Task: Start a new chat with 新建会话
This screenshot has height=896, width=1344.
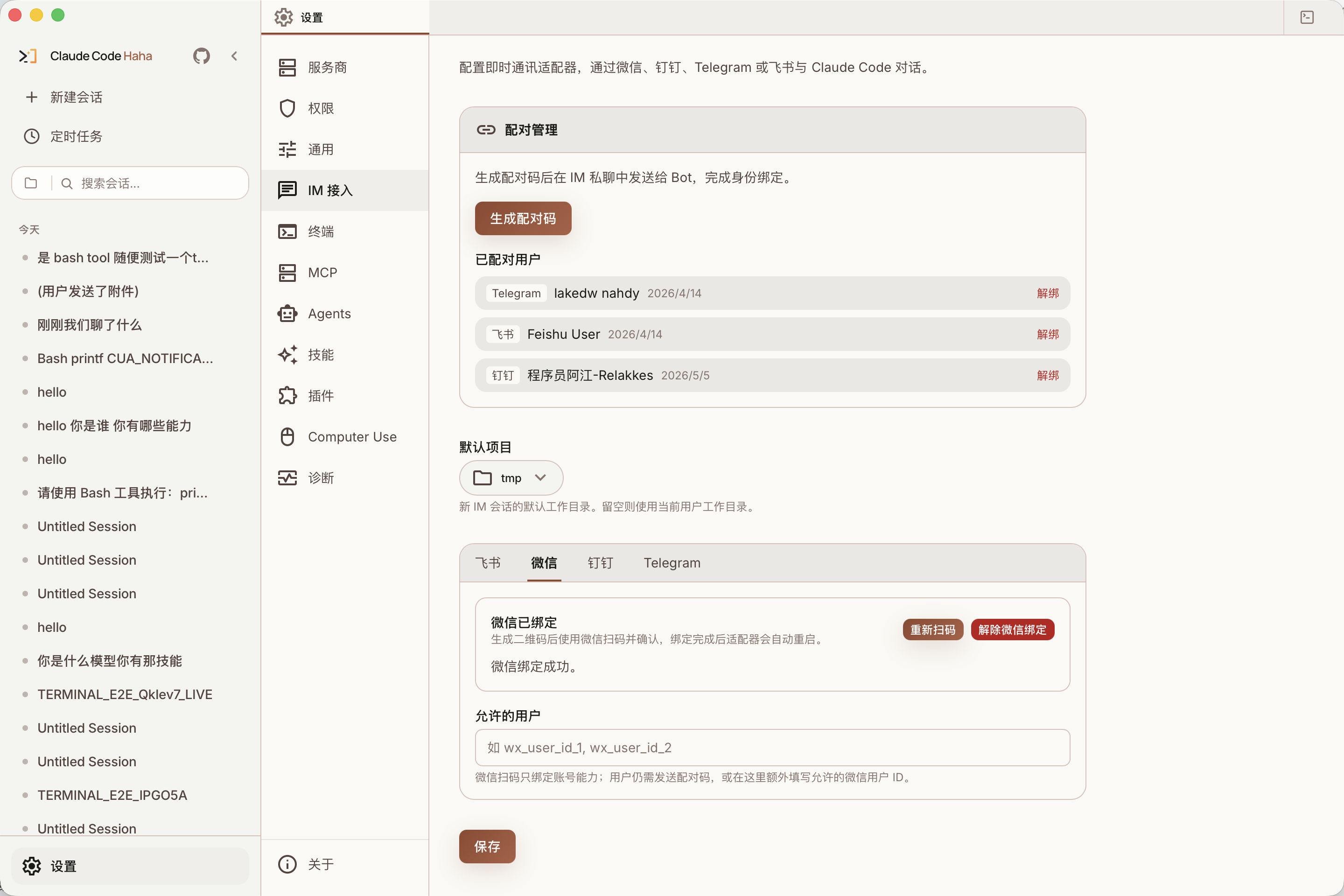Action: click(x=130, y=97)
